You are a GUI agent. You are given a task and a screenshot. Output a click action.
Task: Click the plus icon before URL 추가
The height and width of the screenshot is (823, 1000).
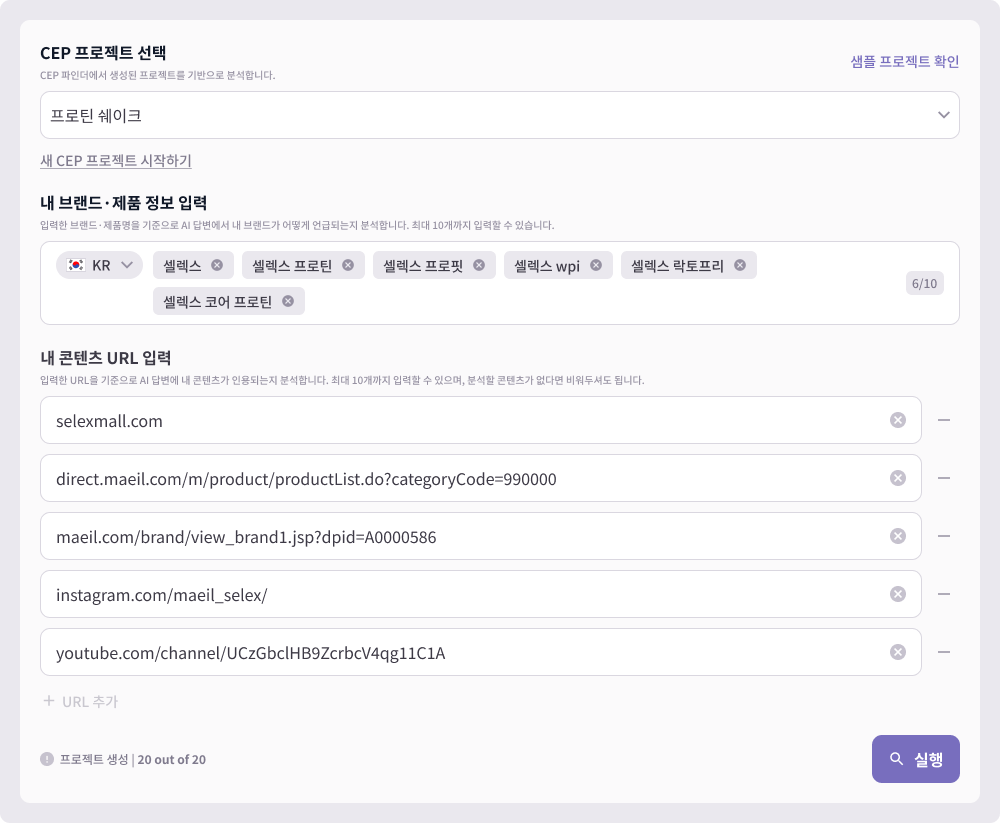pos(48,701)
